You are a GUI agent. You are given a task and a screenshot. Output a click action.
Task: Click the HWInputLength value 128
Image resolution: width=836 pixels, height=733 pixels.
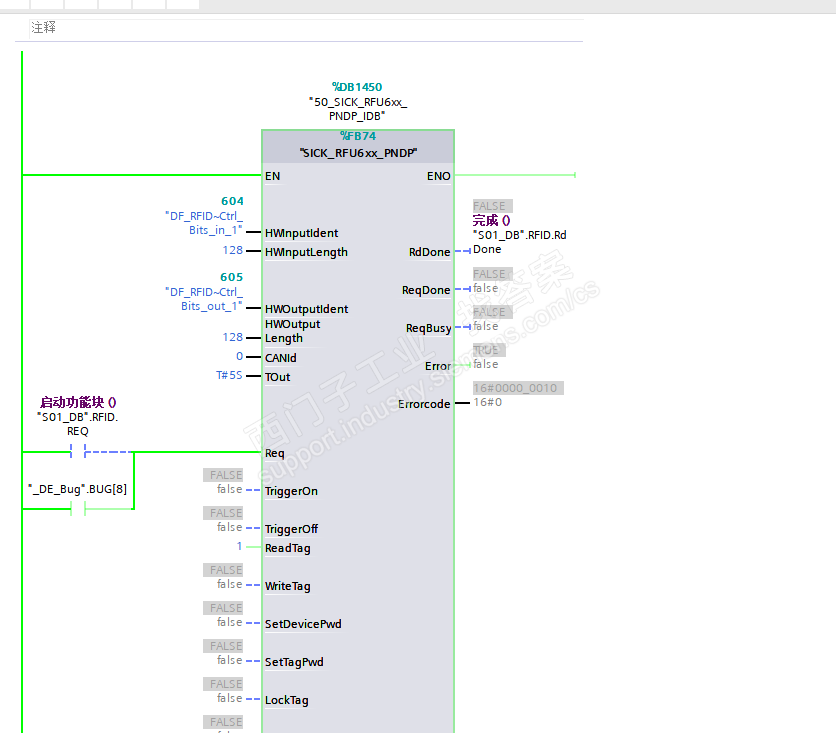[x=232, y=251]
